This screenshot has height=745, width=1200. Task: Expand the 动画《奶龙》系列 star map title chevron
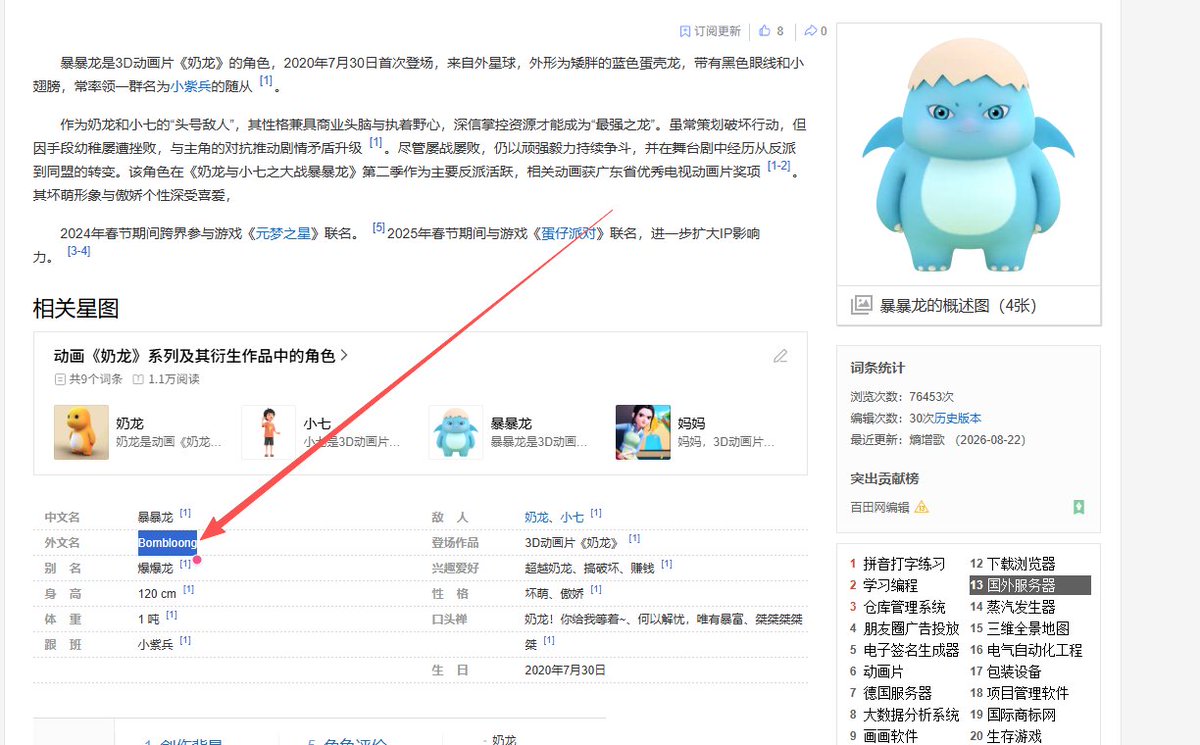[345, 355]
